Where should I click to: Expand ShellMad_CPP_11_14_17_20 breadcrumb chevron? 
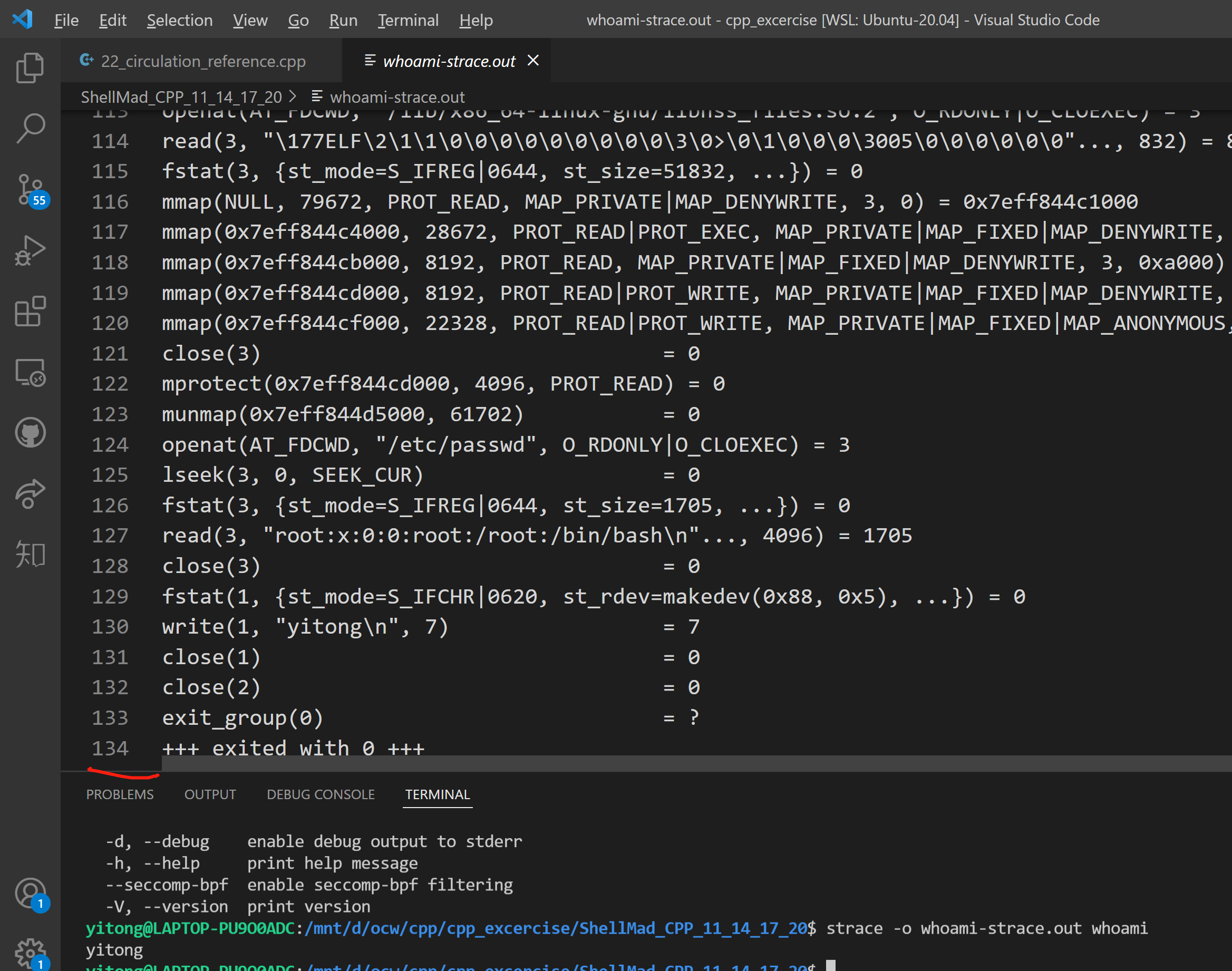[x=293, y=96]
